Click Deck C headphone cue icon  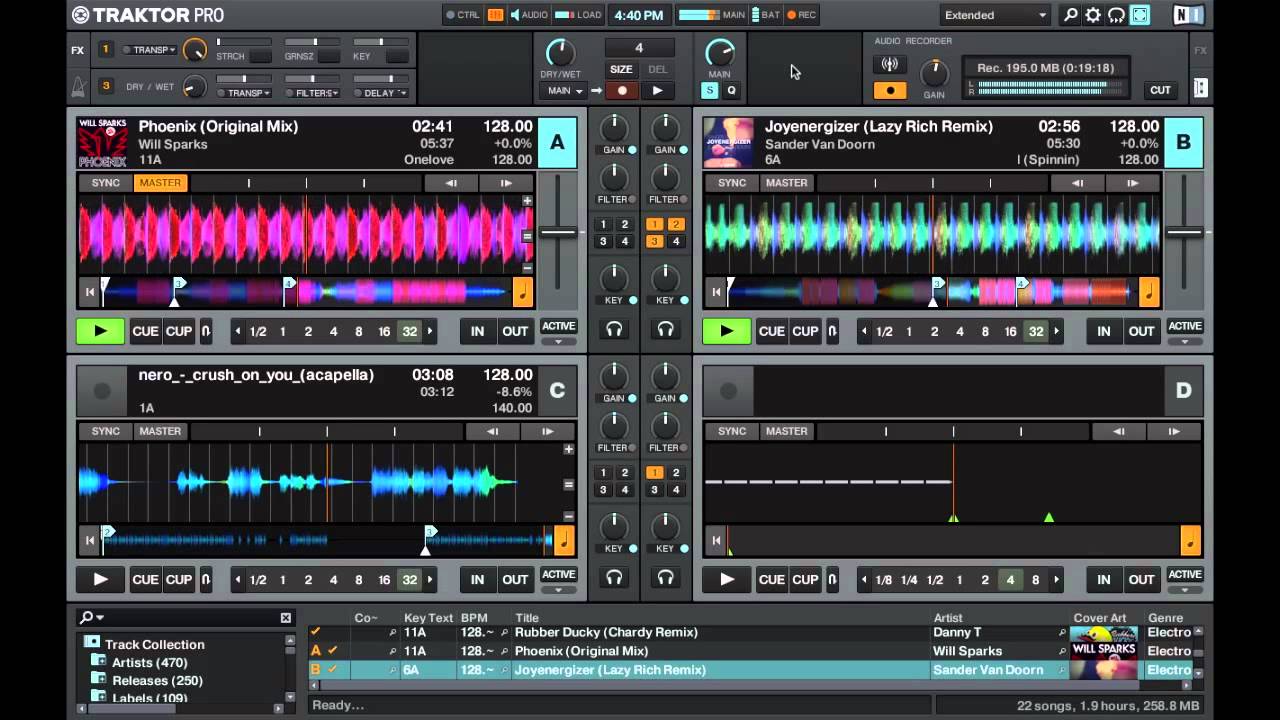614,577
